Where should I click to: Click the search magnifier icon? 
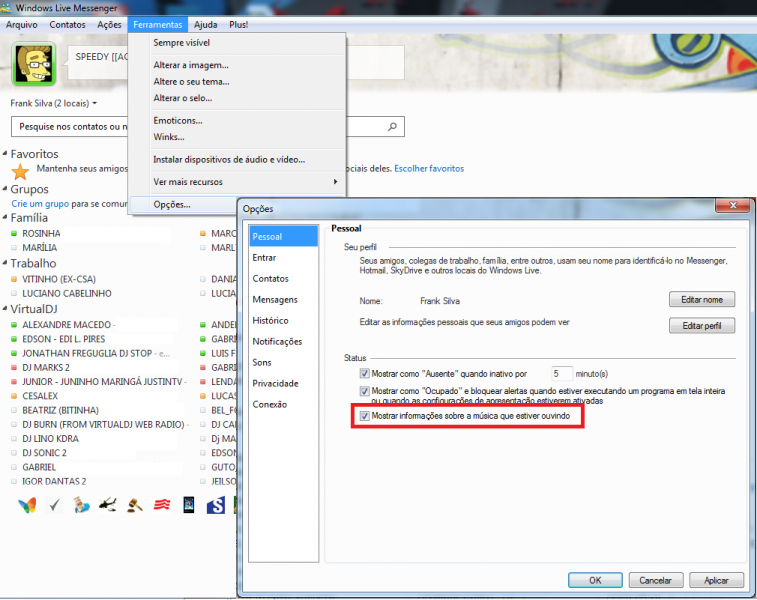point(392,126)
